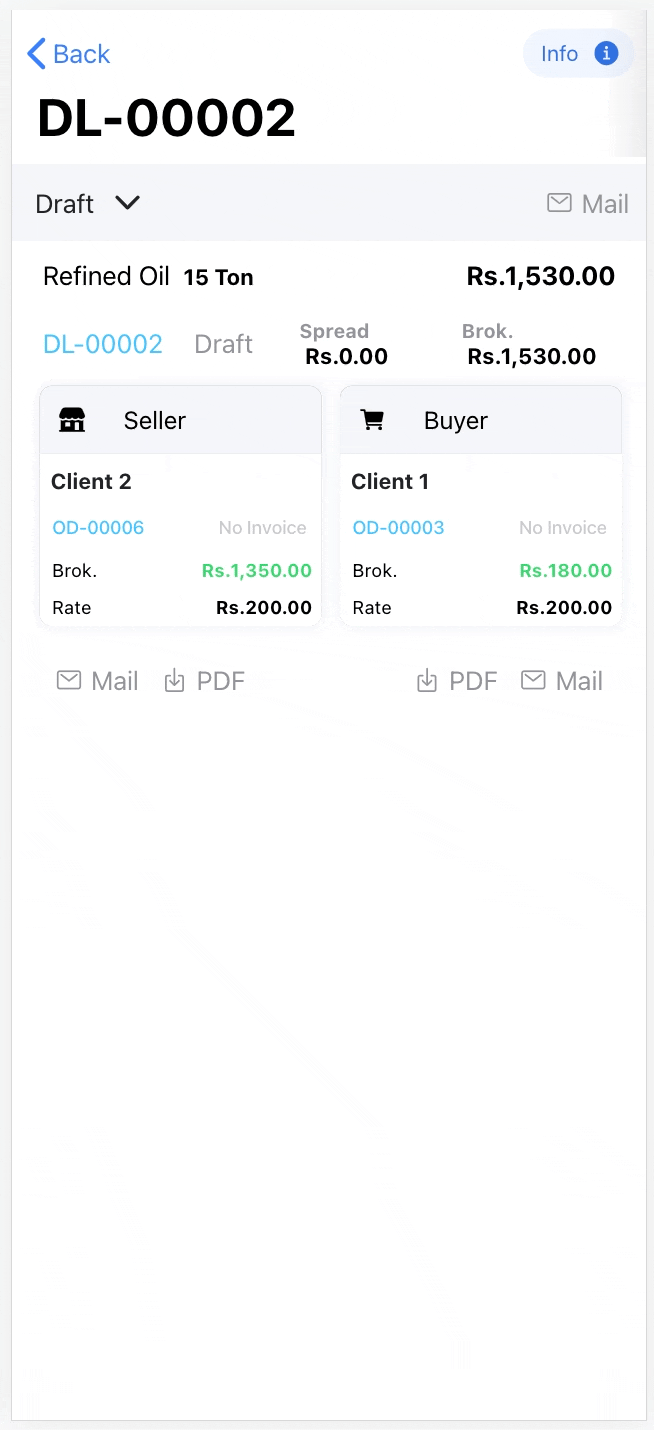Click the Mail icon under the Buyer card
The width and height of the screenshot is (654, 1430).
533,680
